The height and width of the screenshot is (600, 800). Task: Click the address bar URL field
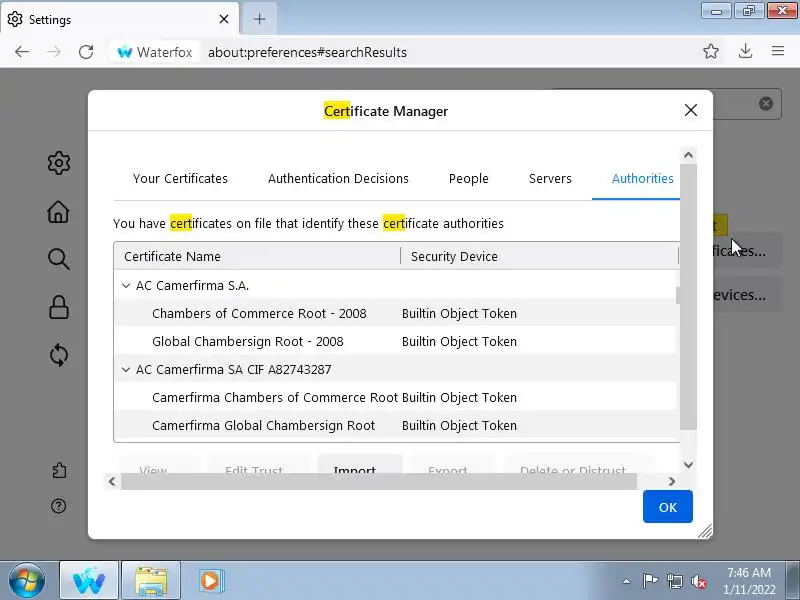pyautogui.click(x=449, y=52)
